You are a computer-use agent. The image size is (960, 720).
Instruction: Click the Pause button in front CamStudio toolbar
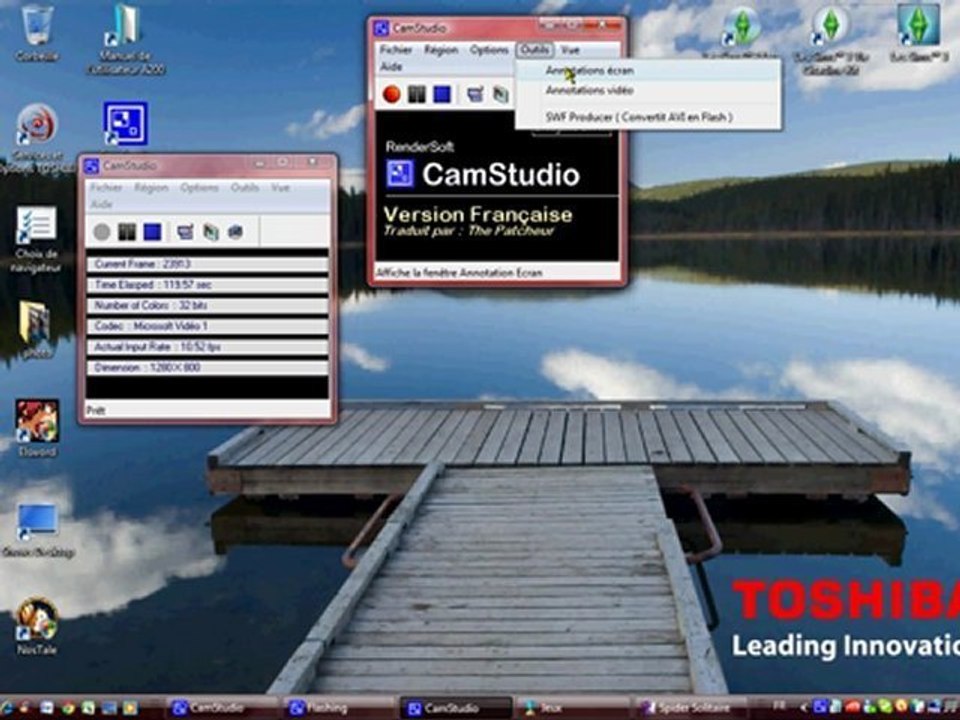tap(416, 94)
